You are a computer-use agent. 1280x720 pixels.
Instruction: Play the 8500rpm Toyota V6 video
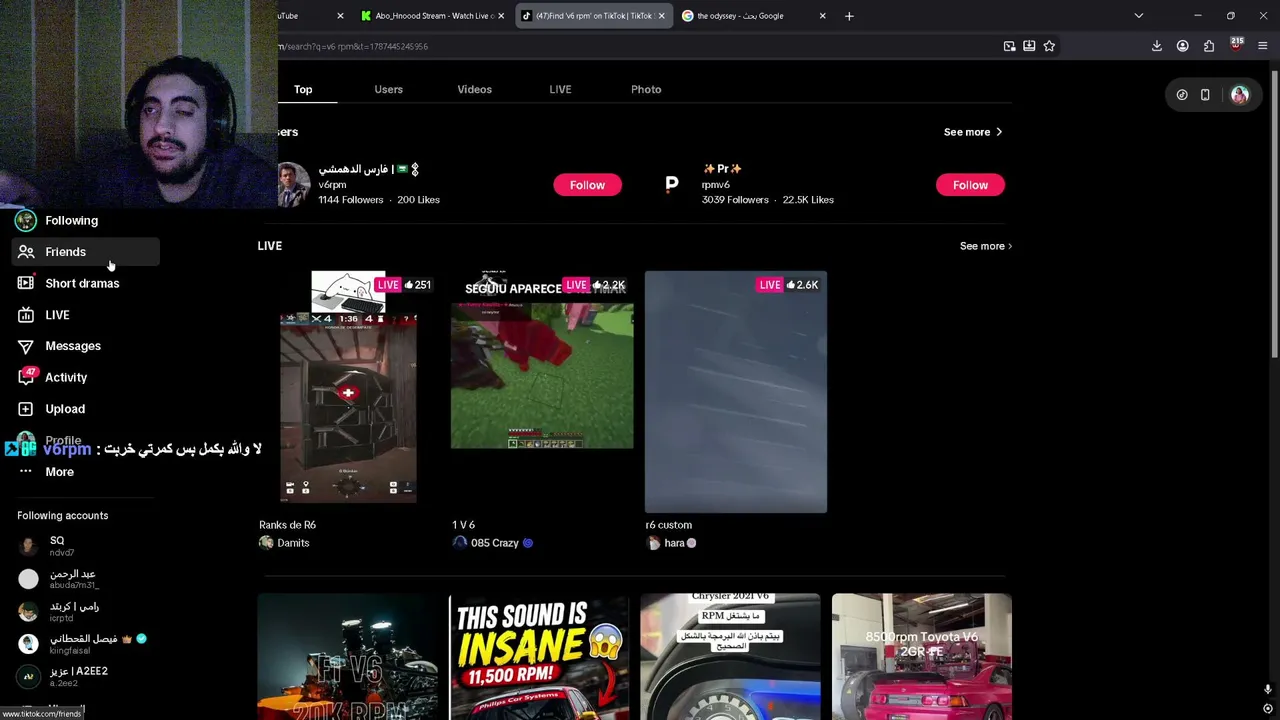tap(922, 657)
